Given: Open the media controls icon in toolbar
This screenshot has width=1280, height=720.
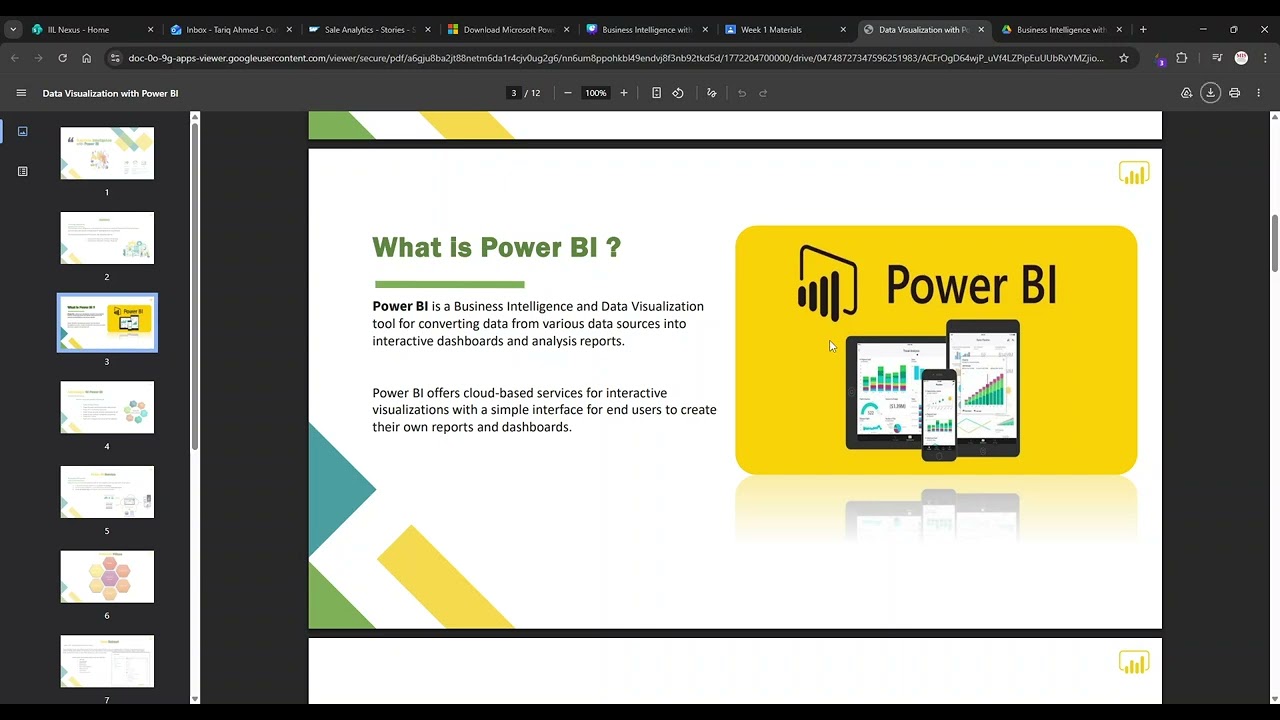Looking at the screenshot, I should pyautogui.click(x=1217, y=58).
